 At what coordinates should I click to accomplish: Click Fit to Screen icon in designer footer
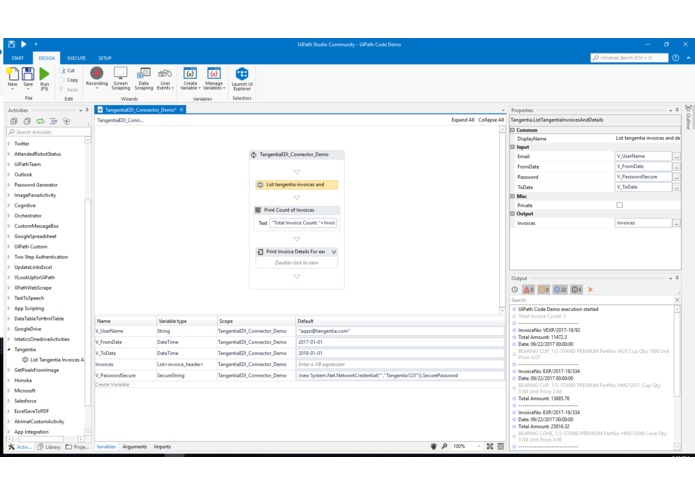click(490, 446)
